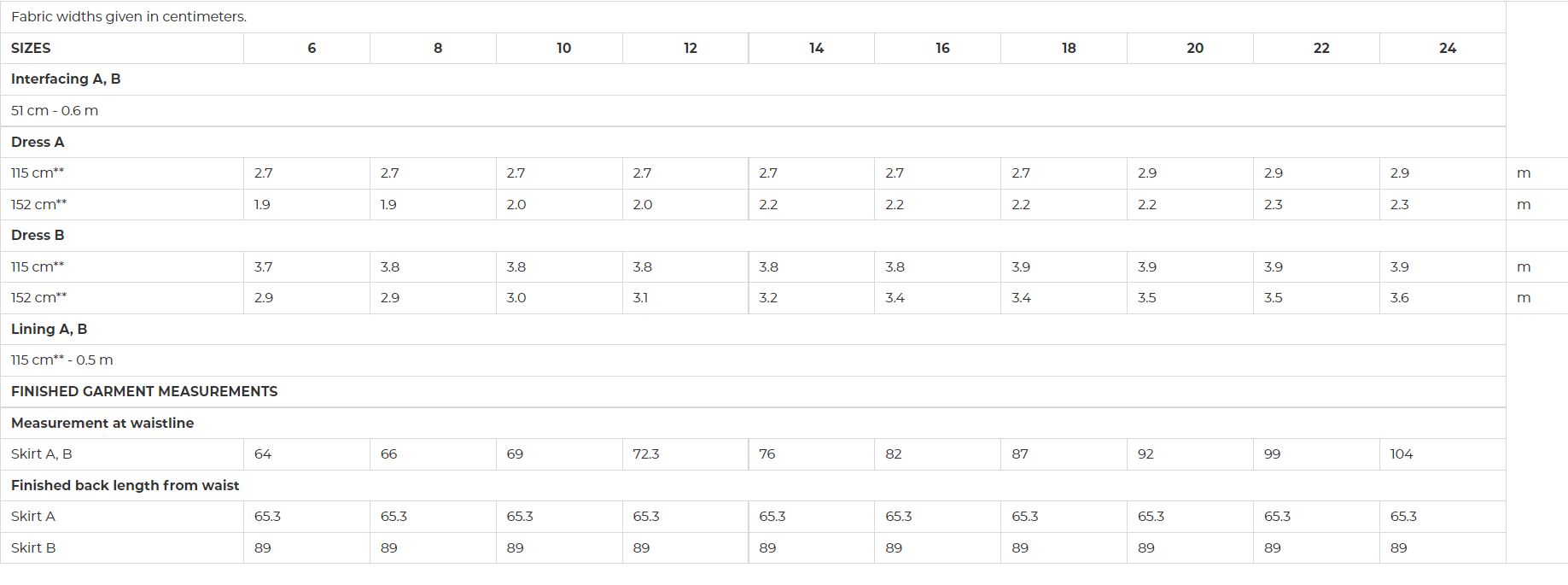Click the Lining A, B section heading
This screenshot has height=585, width=1568.
tap(49, 330)
